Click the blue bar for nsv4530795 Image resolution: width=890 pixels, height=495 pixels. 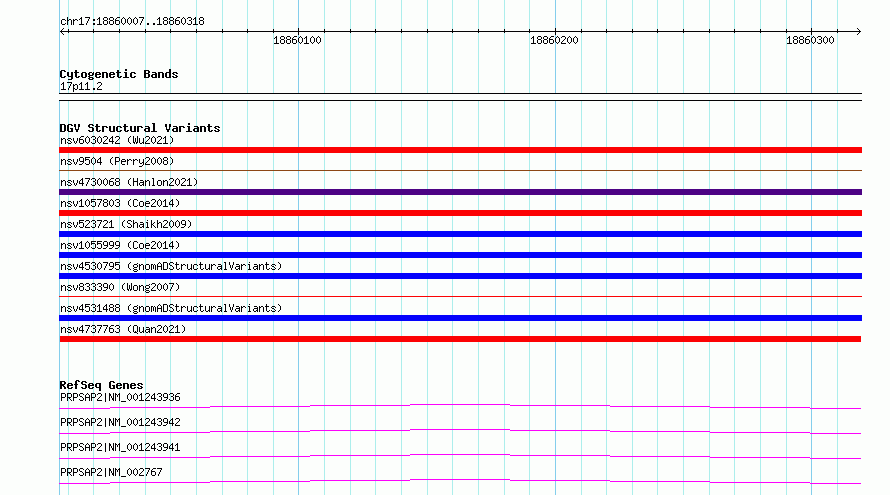(460, 276)
